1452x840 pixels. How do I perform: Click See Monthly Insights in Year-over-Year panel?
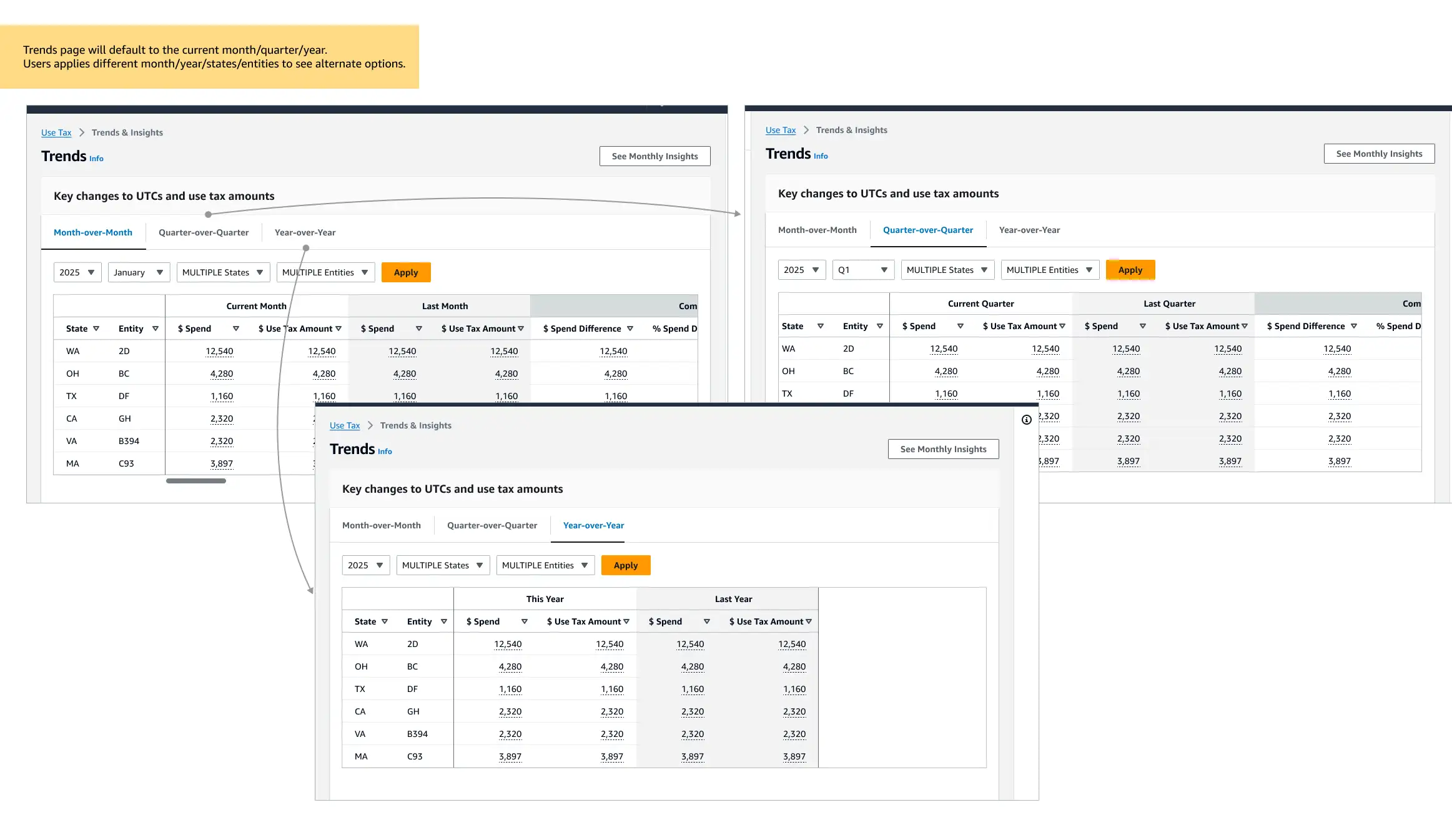click(943, 449)
